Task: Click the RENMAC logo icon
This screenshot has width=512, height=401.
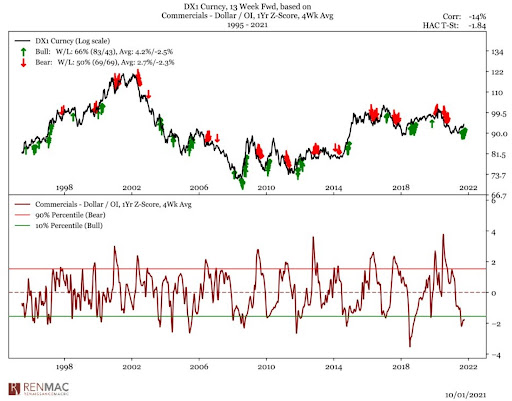Action: (15, 389)
